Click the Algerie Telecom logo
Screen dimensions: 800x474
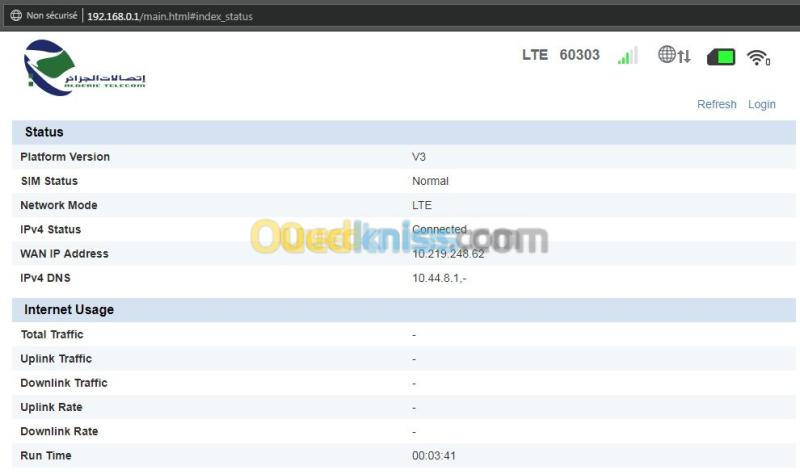click(84, 67)
